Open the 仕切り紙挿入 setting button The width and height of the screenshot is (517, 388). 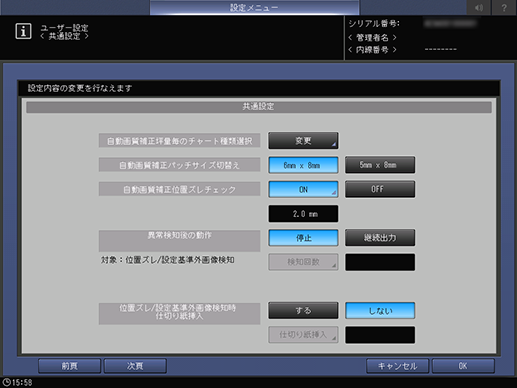click(303, 335)
